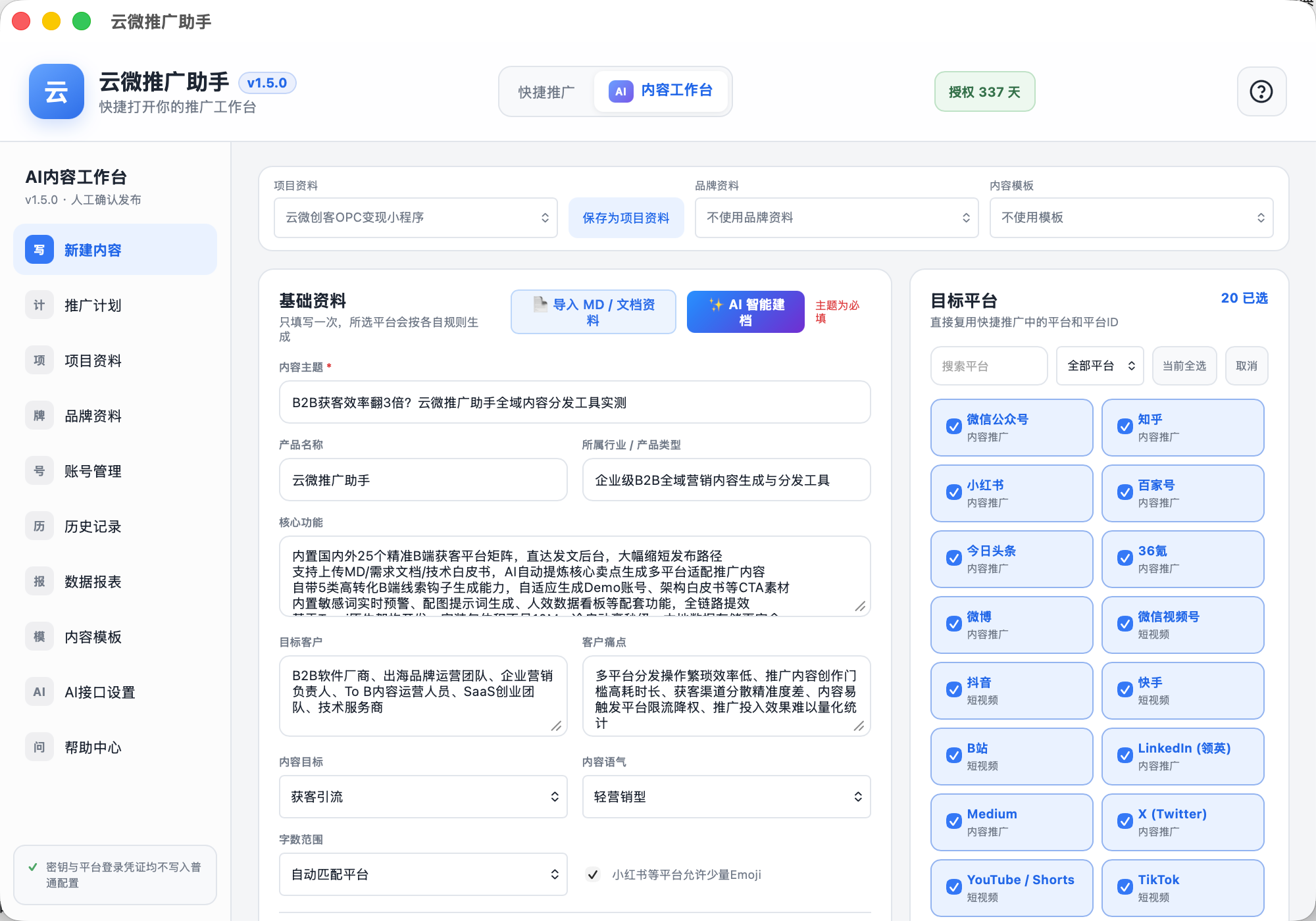Click the 号 icon beside 账号管理
This screenshot has width=1316, height=921.
[39, 471]
